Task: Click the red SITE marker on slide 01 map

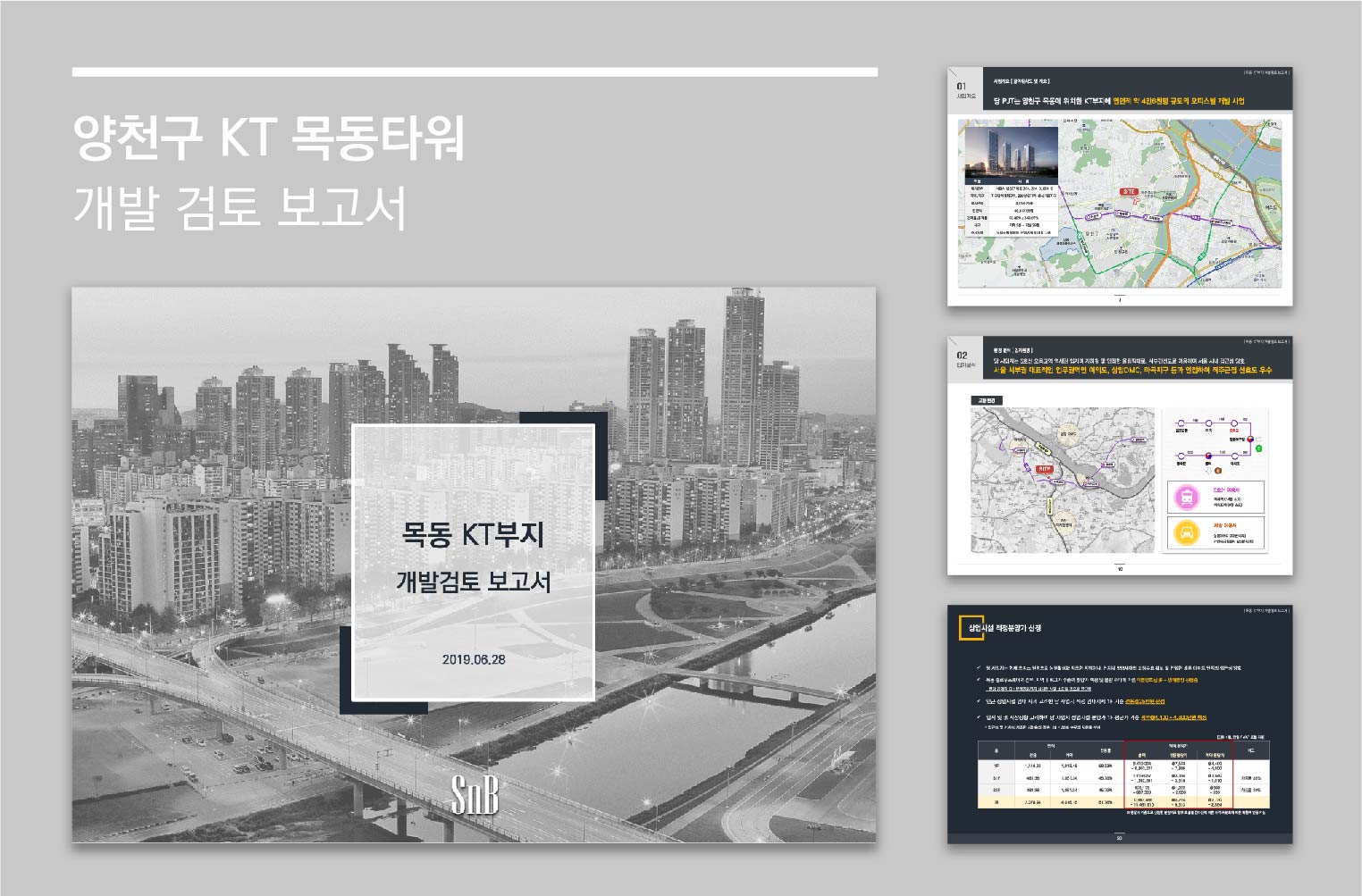Action: pos(1130,191)
